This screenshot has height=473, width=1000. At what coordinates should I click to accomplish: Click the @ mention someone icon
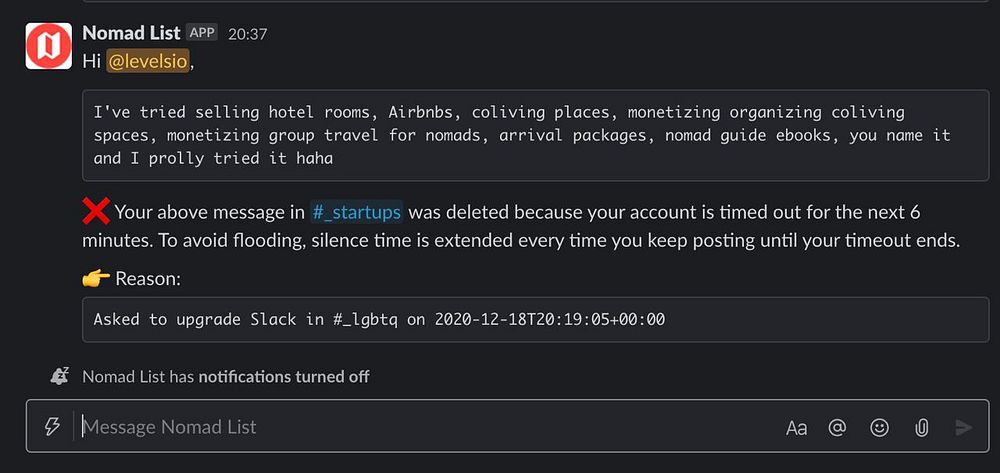(838, 428)
